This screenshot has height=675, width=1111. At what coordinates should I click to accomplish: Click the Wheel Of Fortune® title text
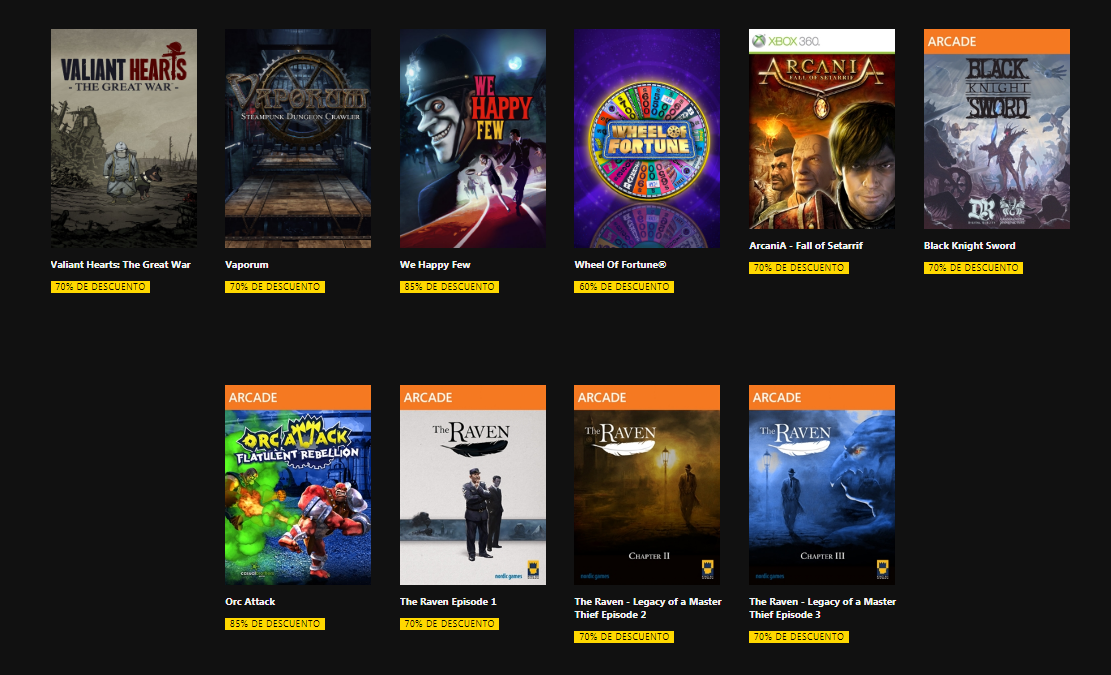[x=620, y=265]
